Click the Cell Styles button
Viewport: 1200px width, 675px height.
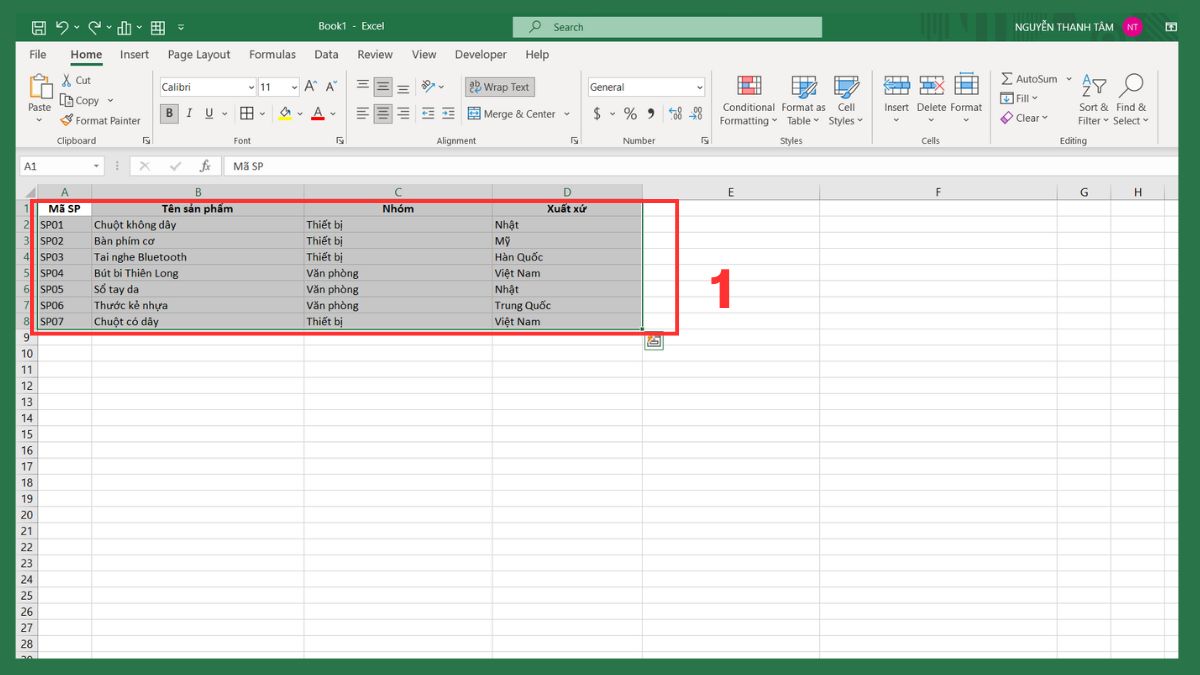pyautogui.click(x=846, y=99)
